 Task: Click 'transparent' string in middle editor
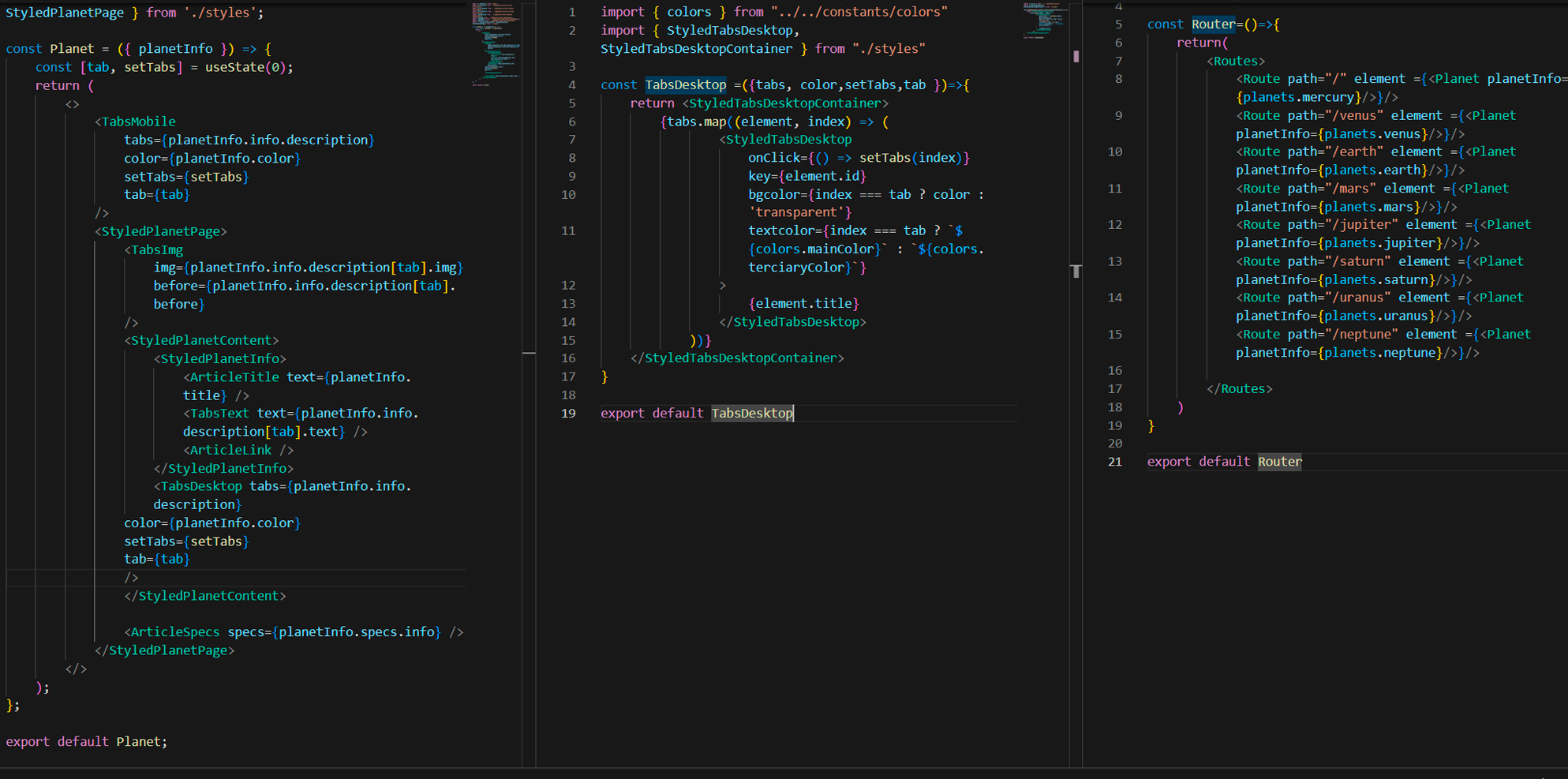796,212
